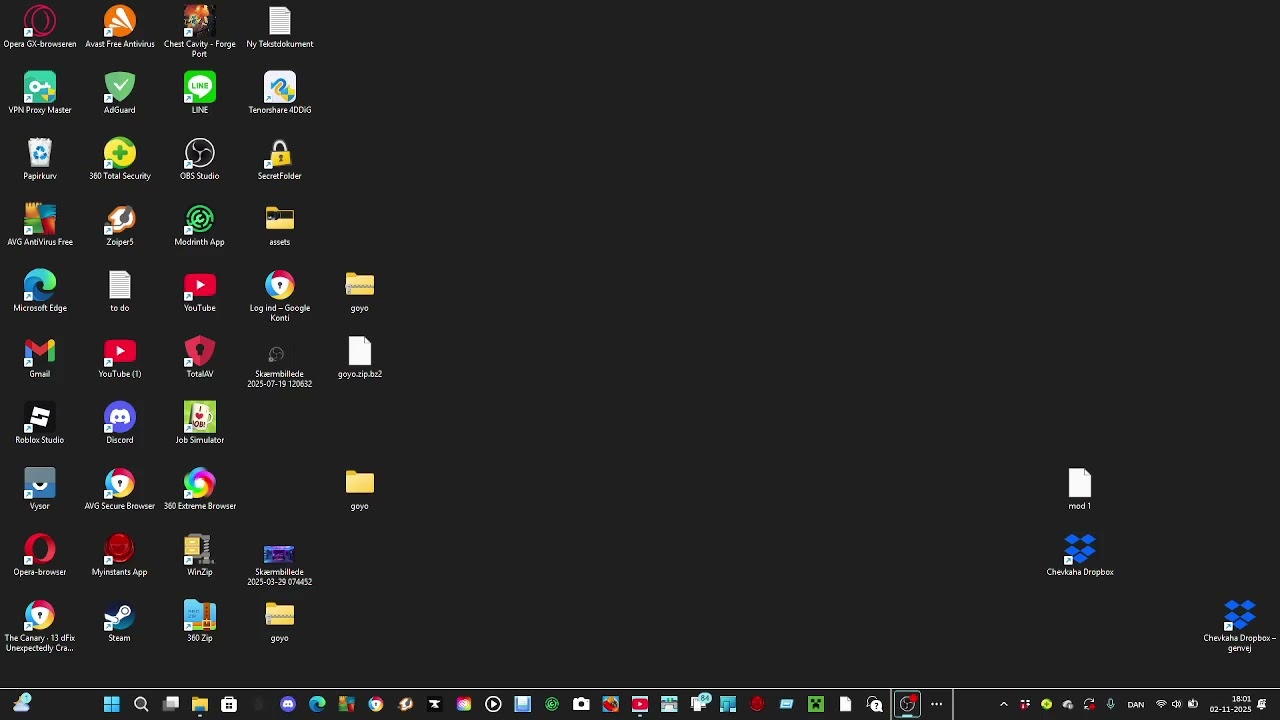Select the Chevkaha Dropbox – genvej shortcut
Image resolution: width=1280 pixels, height=720 pixels.
tap(1240, 626)
